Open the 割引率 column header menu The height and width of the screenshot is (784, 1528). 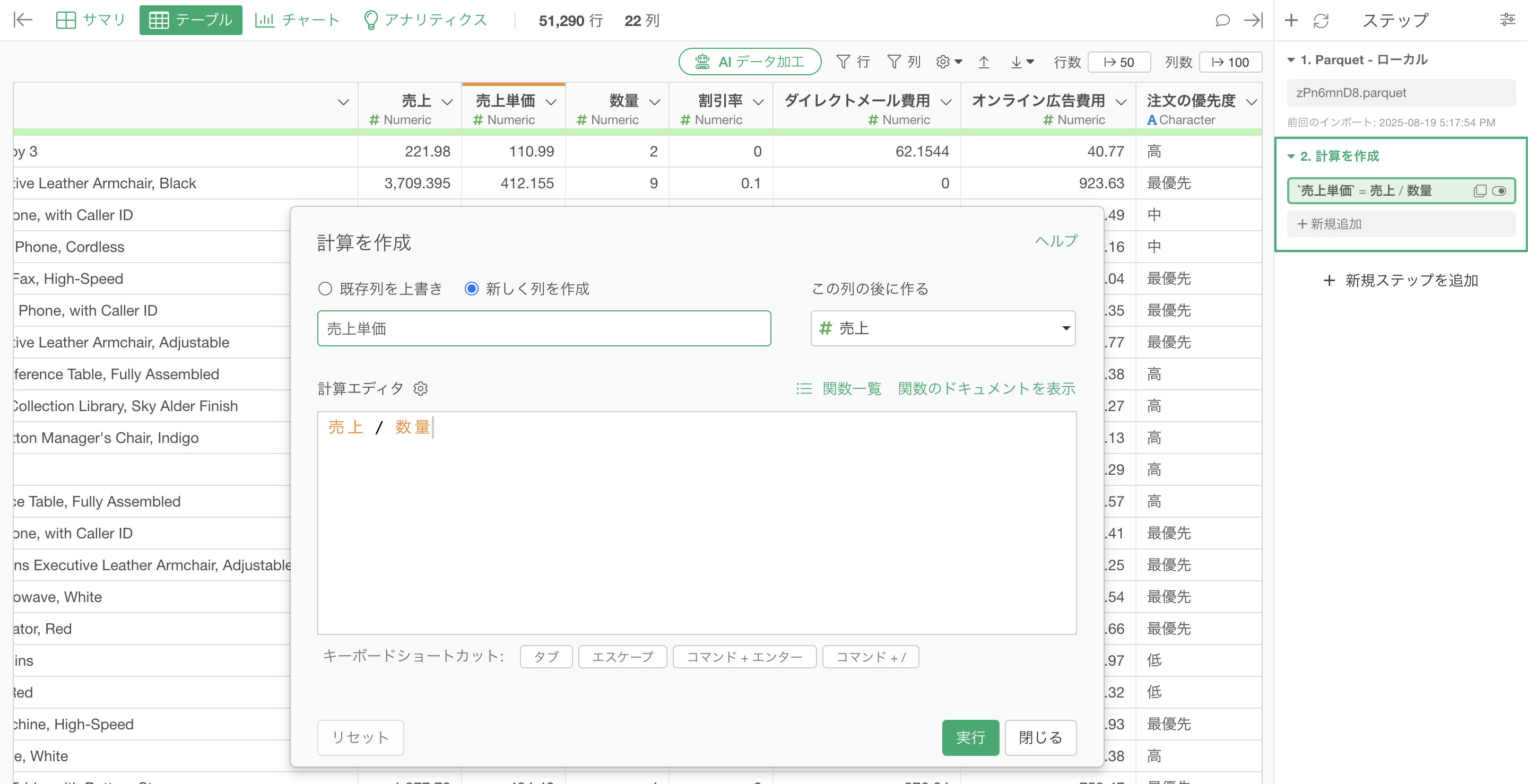click(x=758, y=102)
